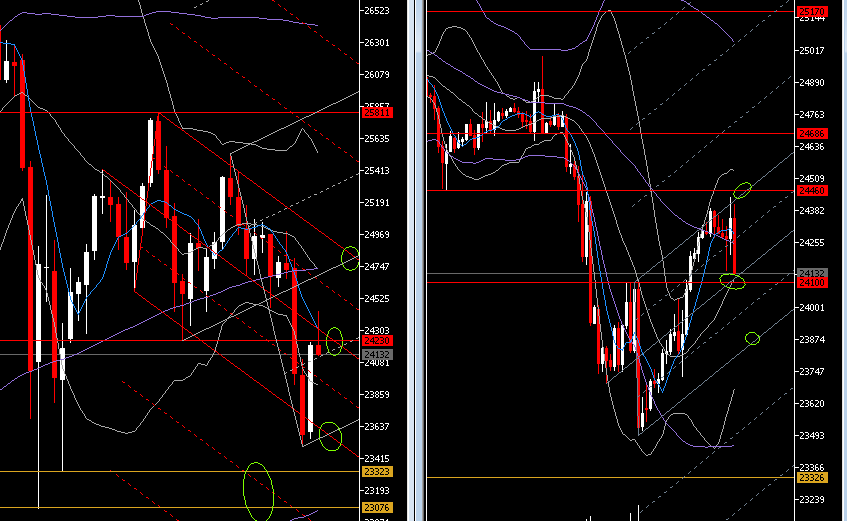Click the 24509 price axis value
Viewport: 847px width, 521px height.
pyautogui.click(x=812, y=178)
